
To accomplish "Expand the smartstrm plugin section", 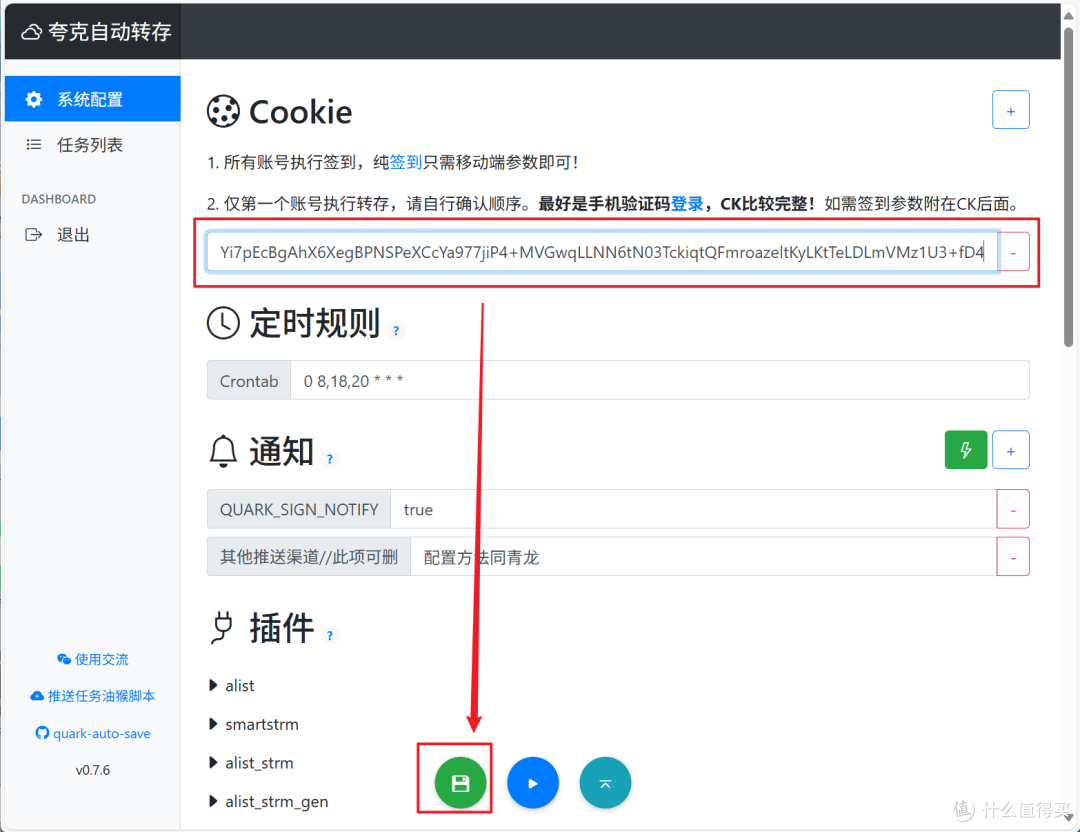I will coord(254,724).
